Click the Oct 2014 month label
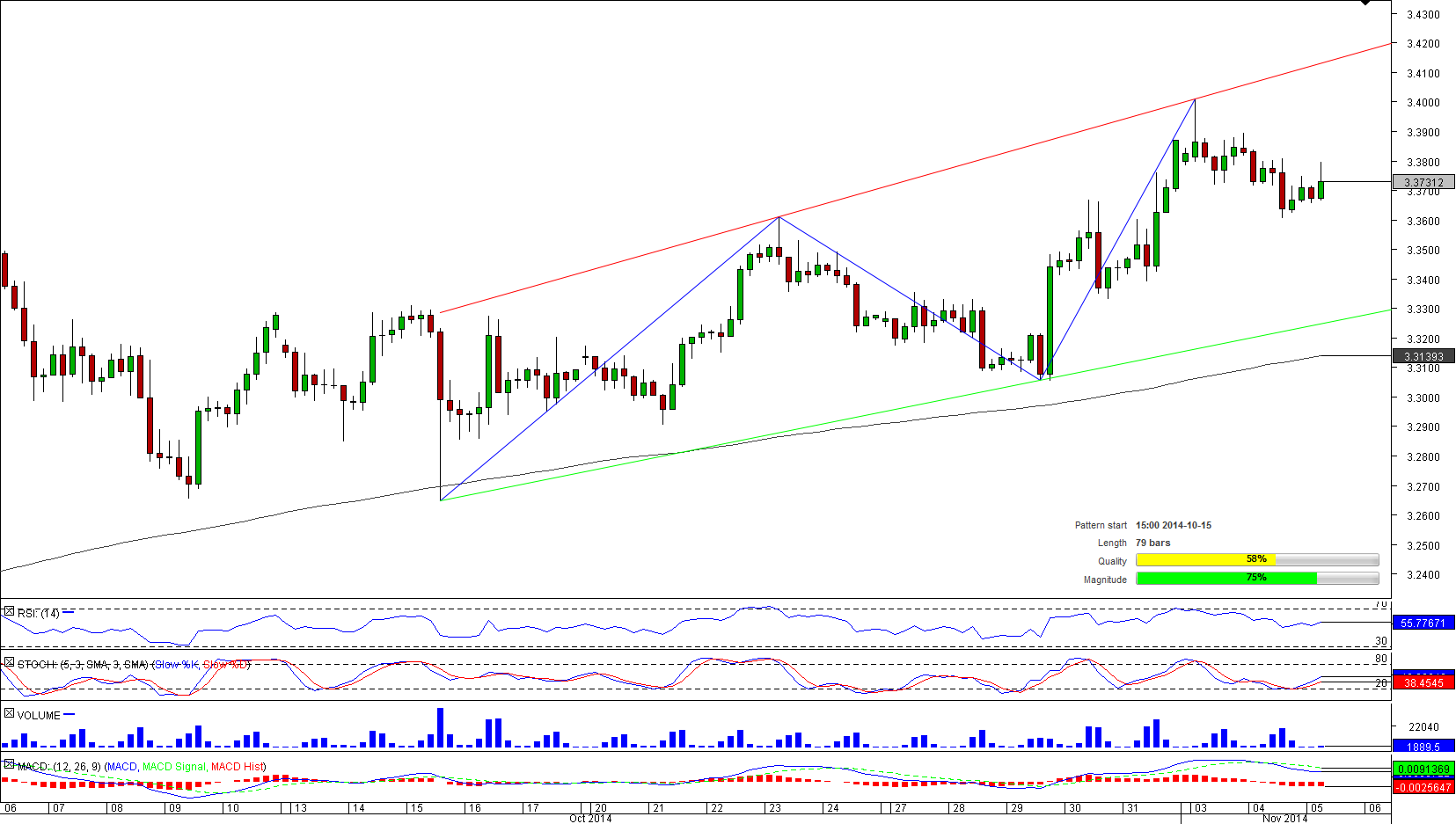This screenshot has width=1456, height=824. 590,819
